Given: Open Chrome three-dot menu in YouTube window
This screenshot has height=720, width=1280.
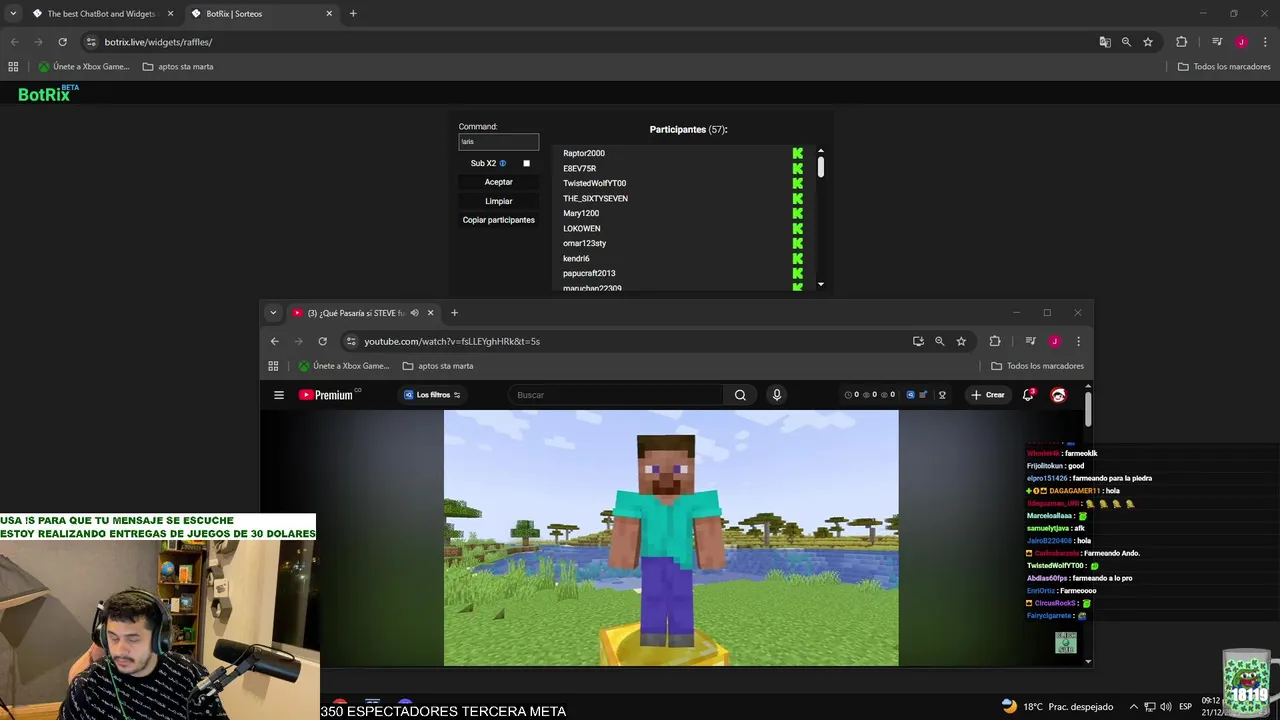Looking at the screenshot, I should click(1078, 341).
